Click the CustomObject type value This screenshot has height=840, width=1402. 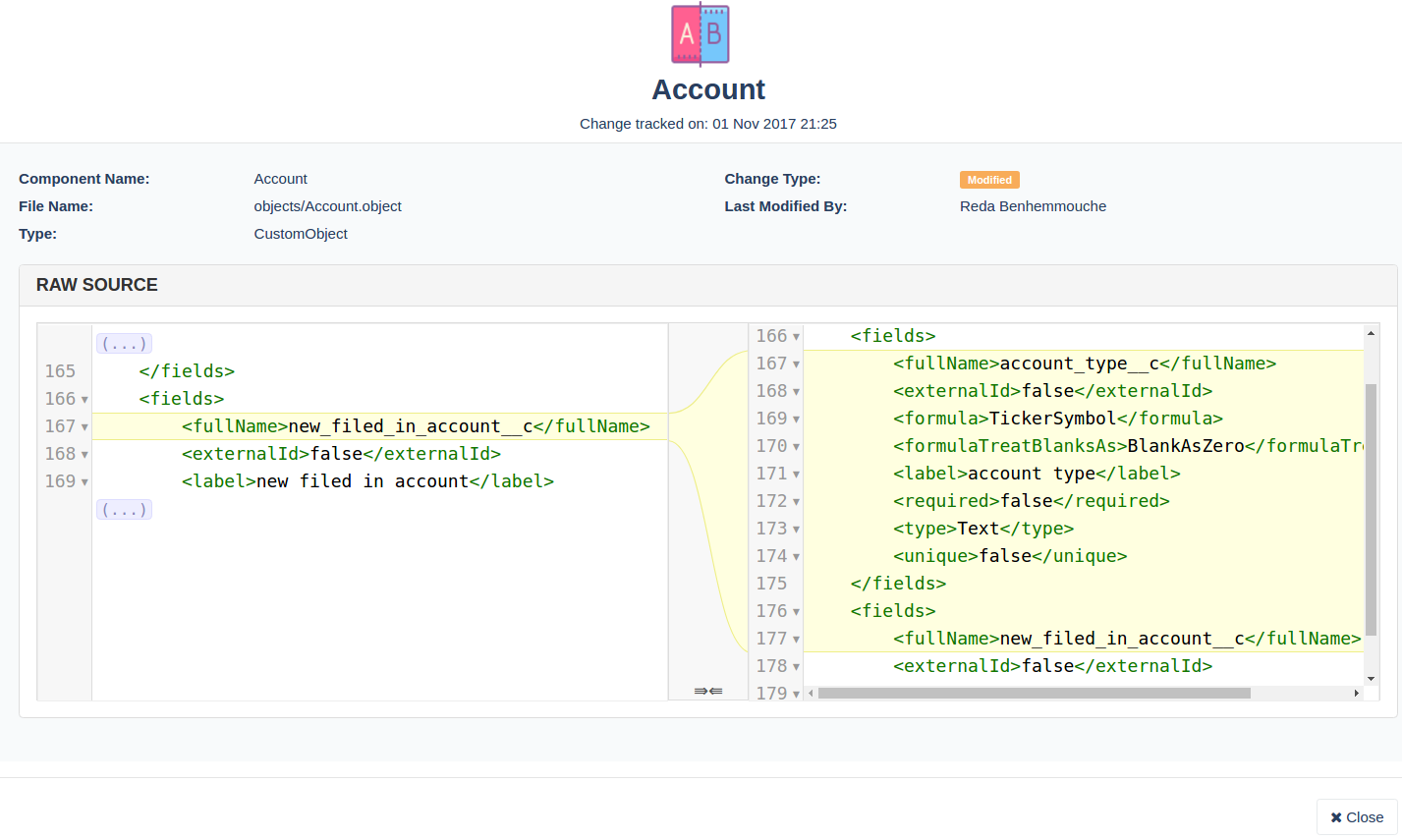click(301, 234)
